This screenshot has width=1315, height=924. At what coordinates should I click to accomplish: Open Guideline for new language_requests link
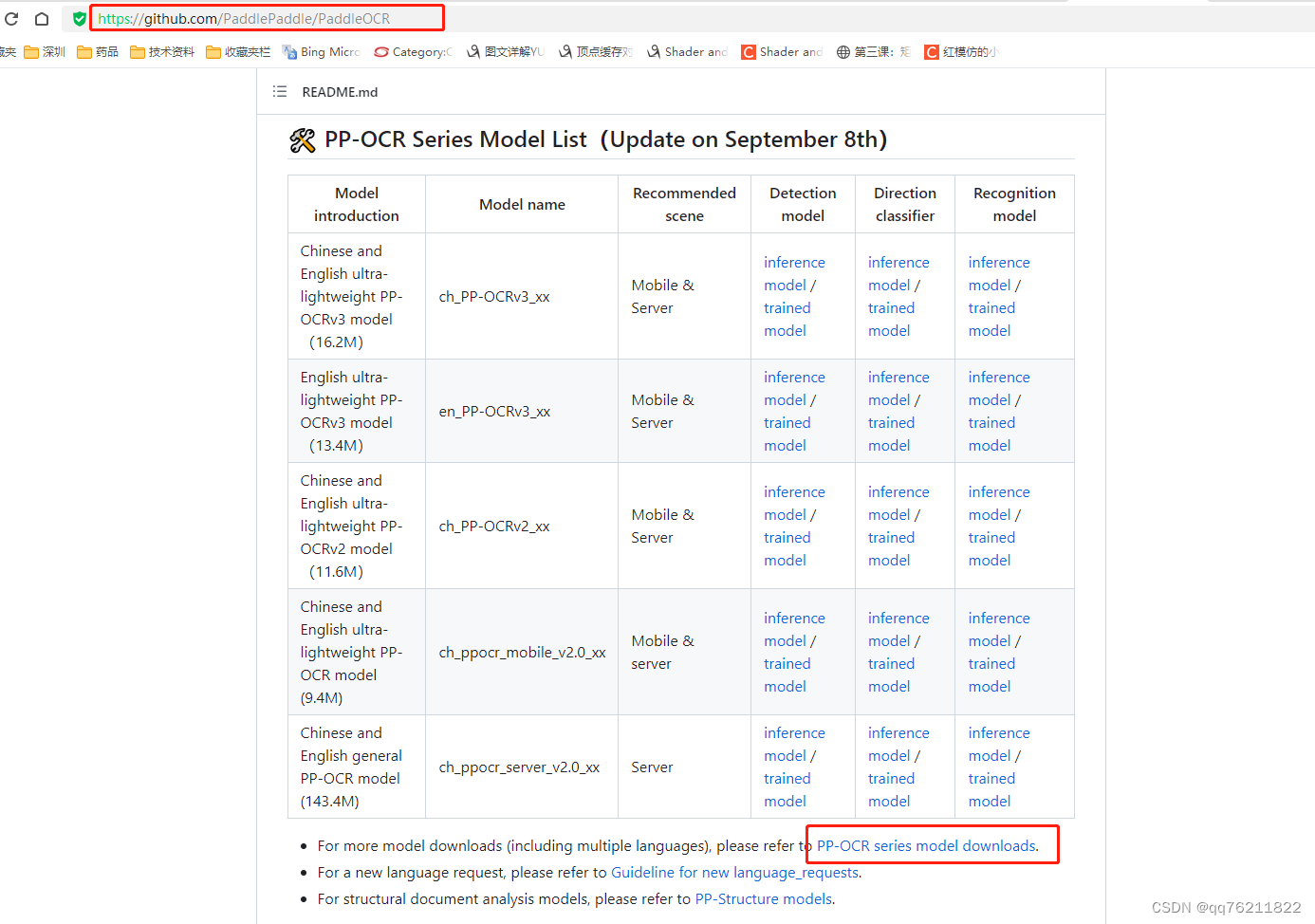click(734, 872)
